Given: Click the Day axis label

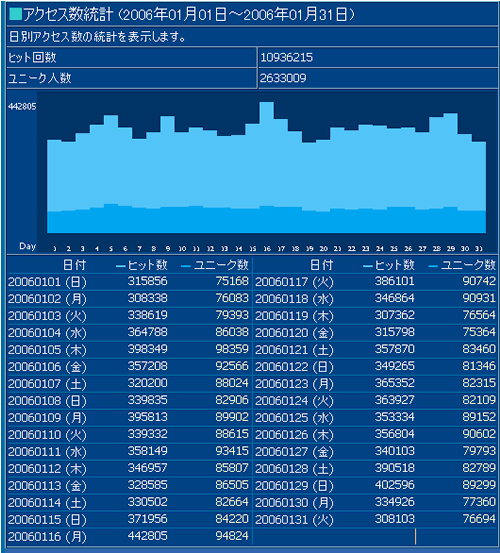Looking at the screenshot, I should pyautogui.click(x=28, y=246).
